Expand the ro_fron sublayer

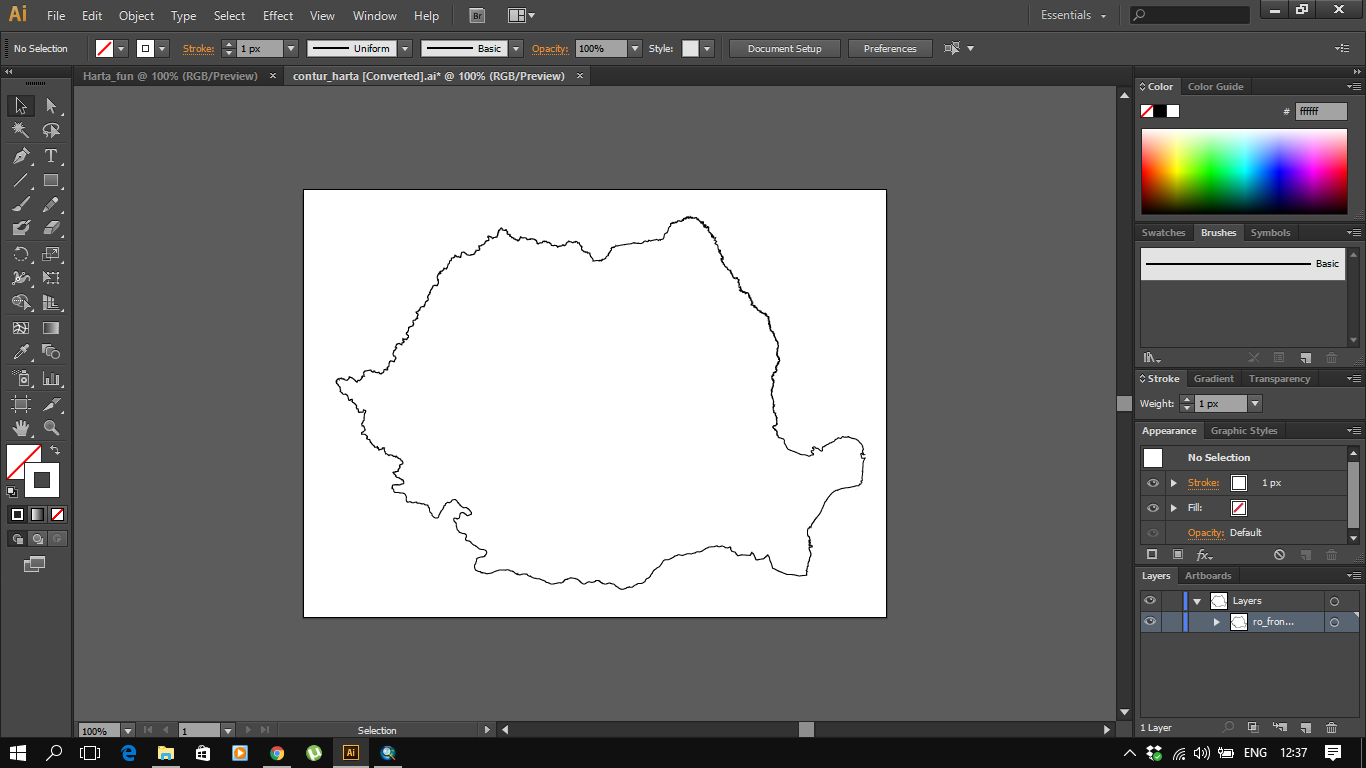pyautogui.click(x=1217, y=622)
